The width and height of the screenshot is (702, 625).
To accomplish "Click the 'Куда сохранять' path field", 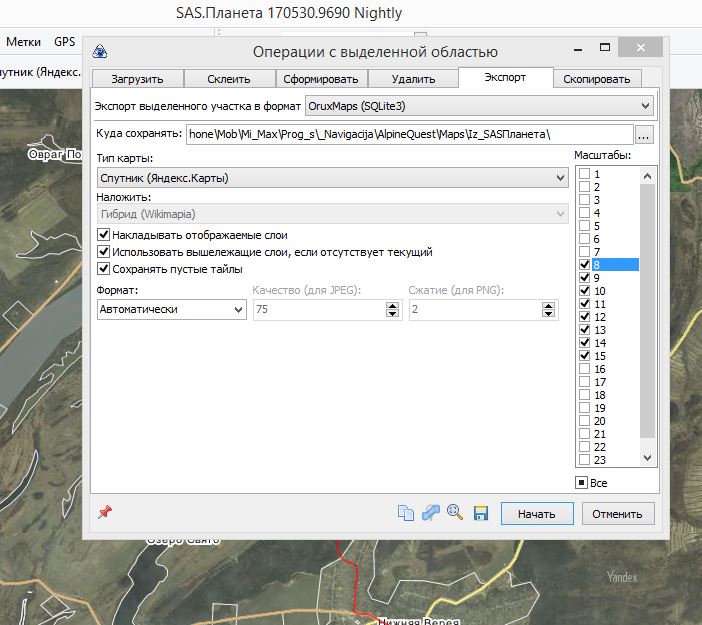I will point(408,134).
